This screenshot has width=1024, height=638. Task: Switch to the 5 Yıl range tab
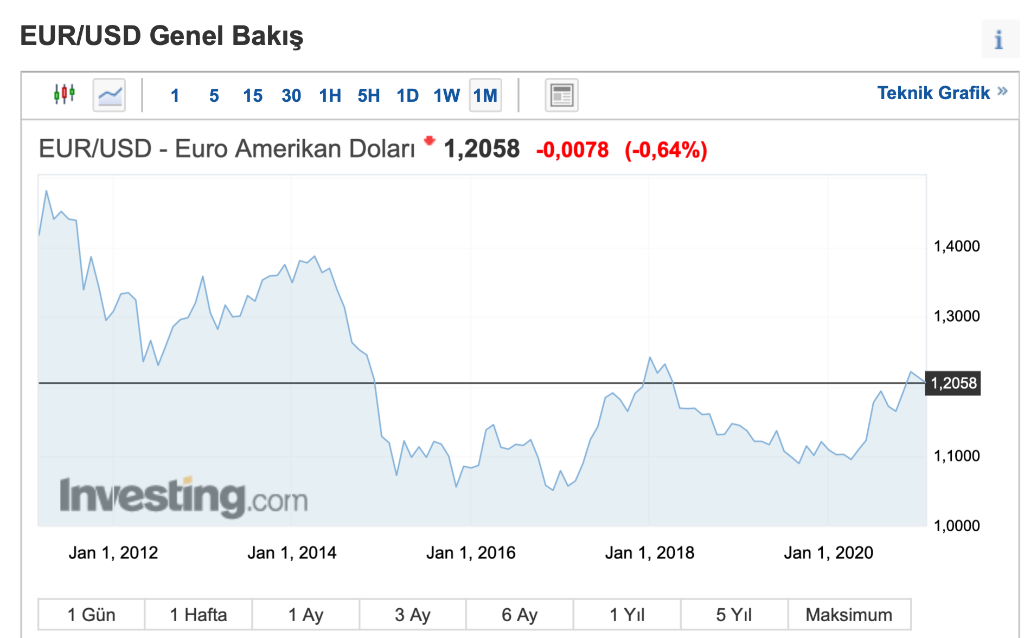tap(734, 614)
